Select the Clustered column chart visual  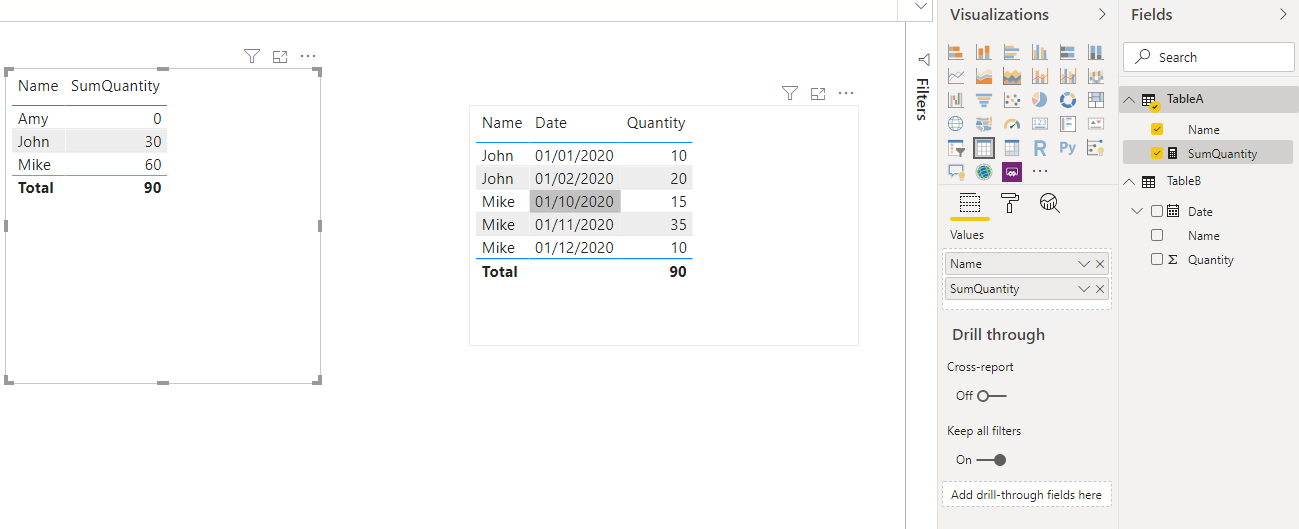1039,52
